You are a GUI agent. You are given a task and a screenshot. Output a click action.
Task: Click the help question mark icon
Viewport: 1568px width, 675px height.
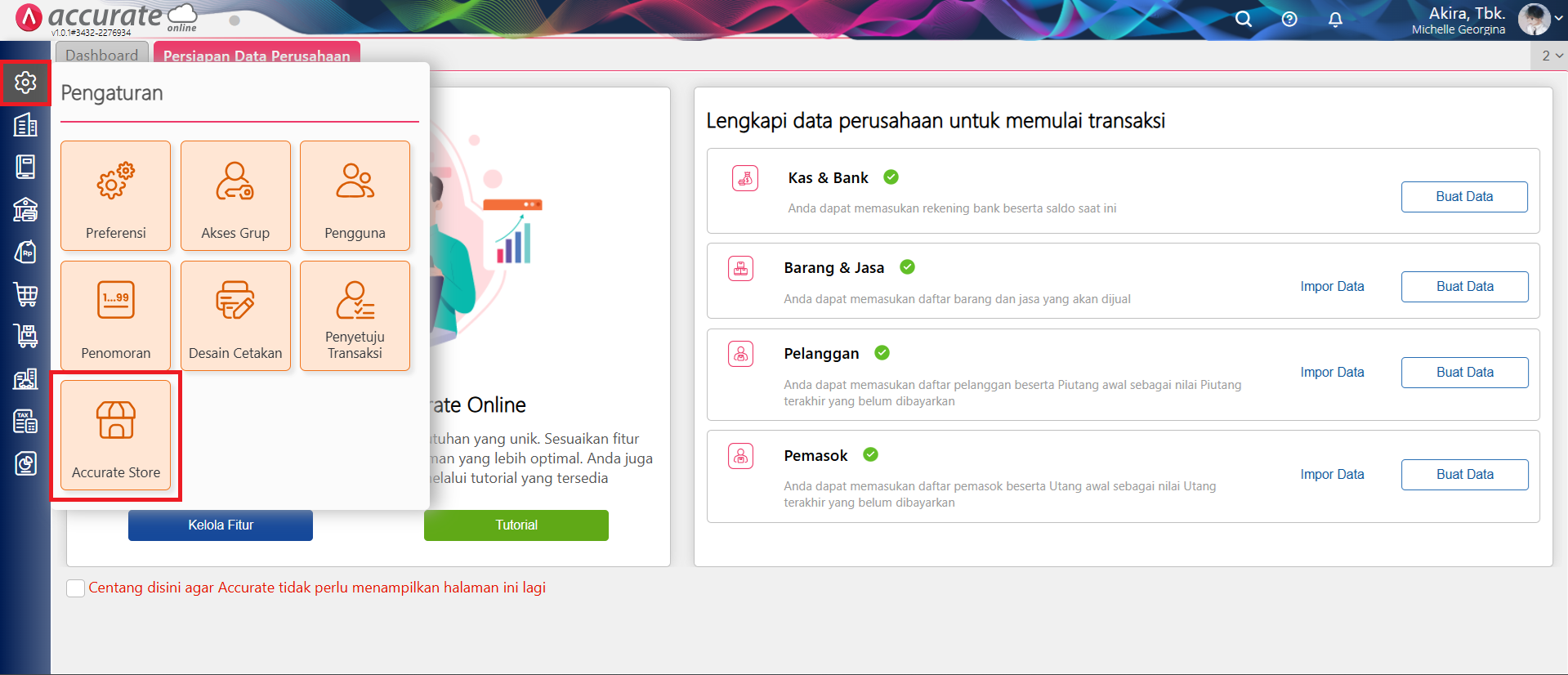point(1289,20)
